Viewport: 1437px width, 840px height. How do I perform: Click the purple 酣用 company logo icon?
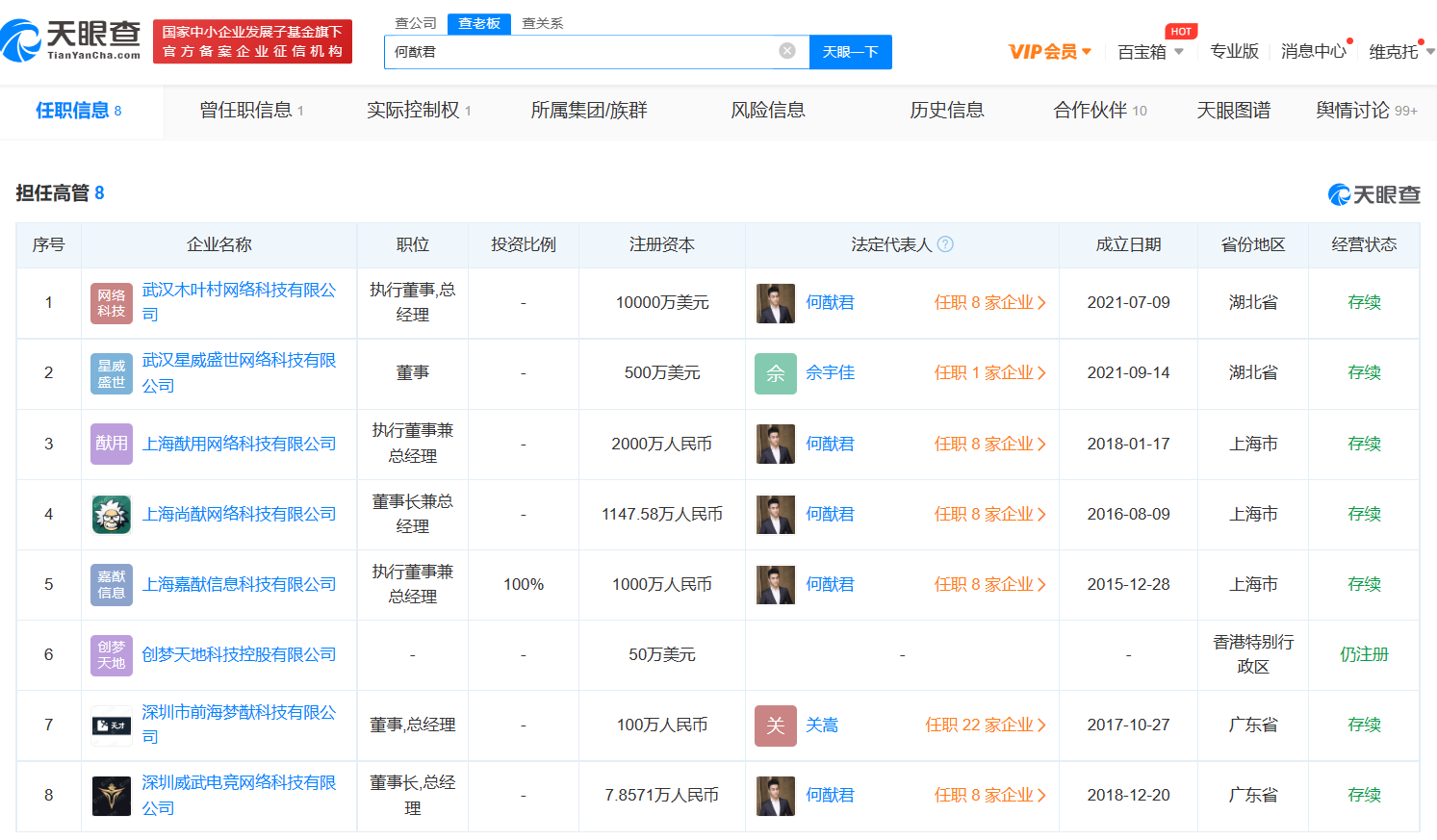point(112,444)
